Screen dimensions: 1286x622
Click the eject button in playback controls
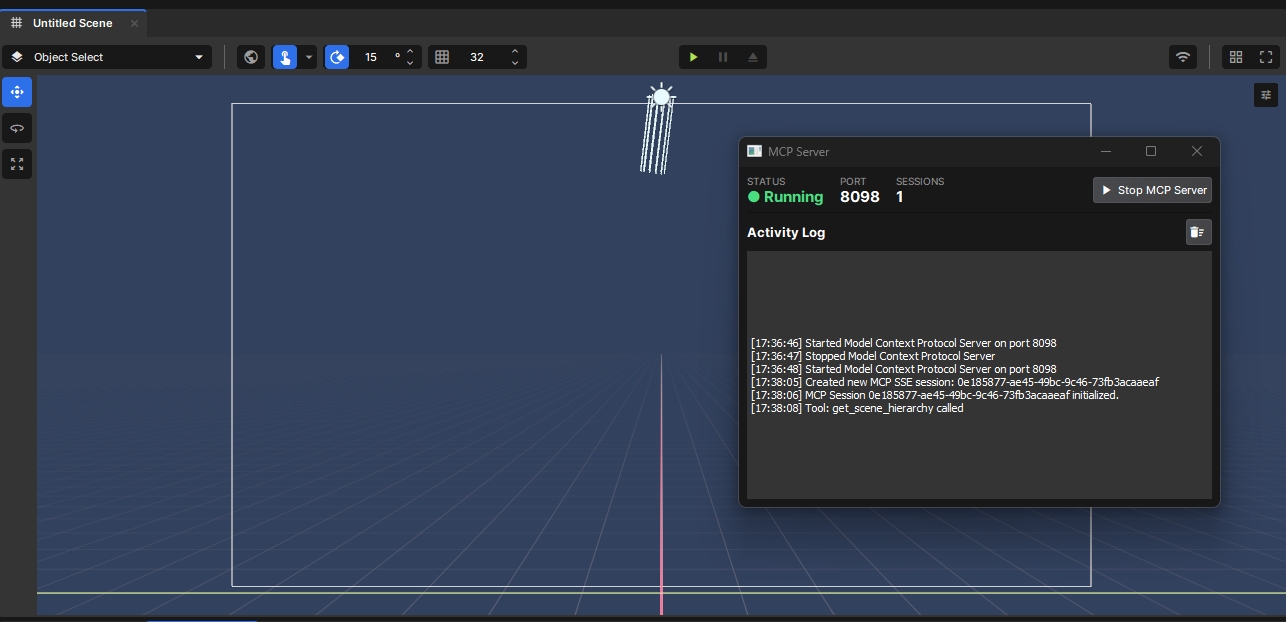(753, 57)
